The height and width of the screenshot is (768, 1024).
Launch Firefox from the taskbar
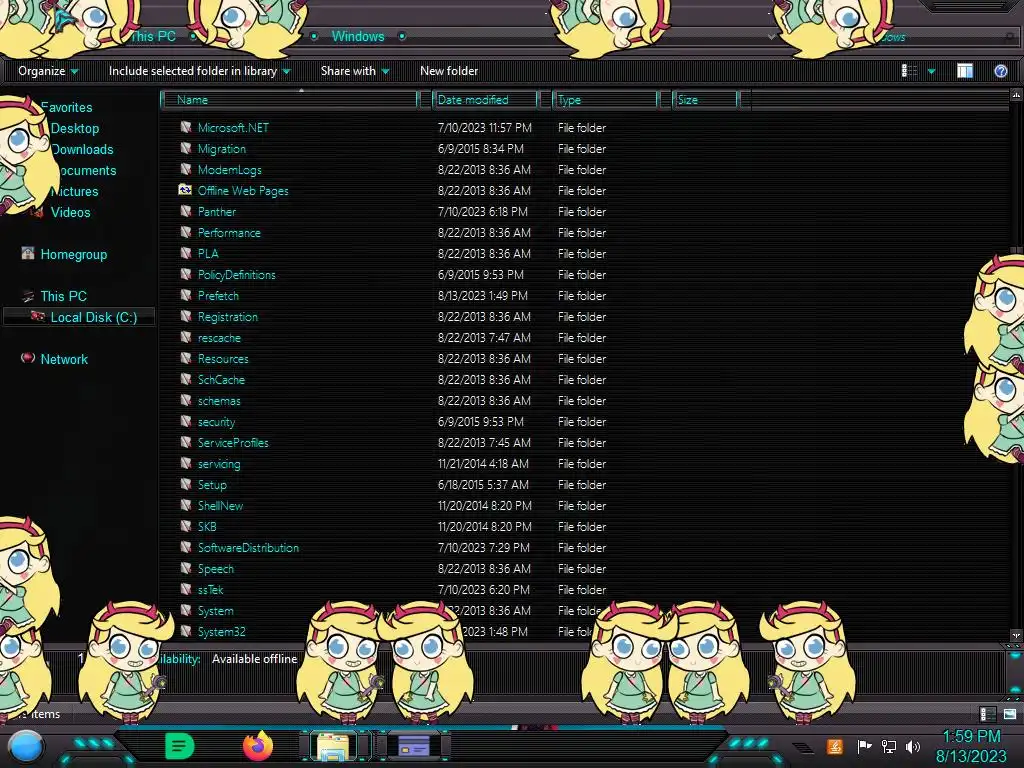(257, 746)
